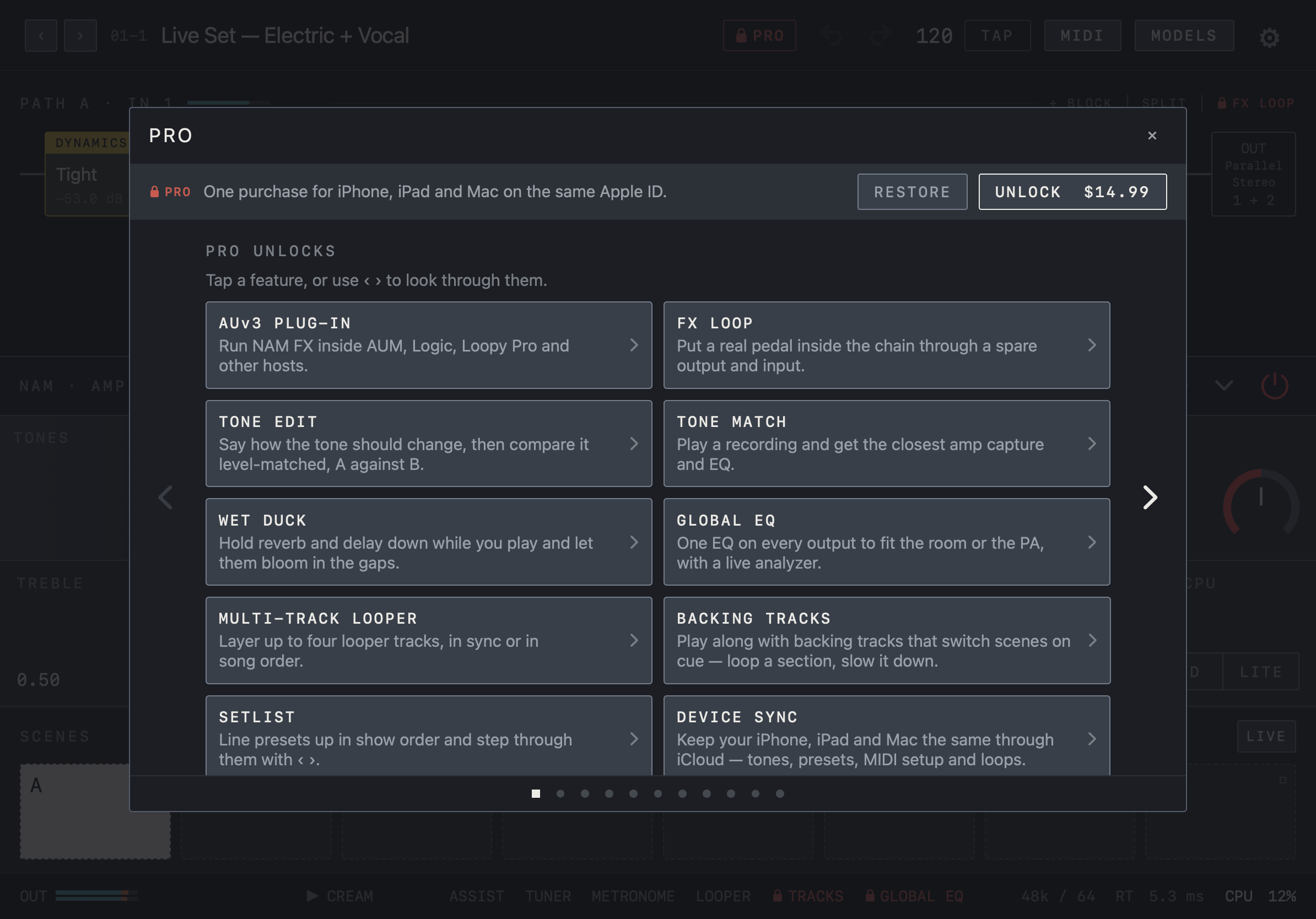This screenshot has width=1316, height=919.
Task: Open the METRONOME tool
Action: (633, 896)
